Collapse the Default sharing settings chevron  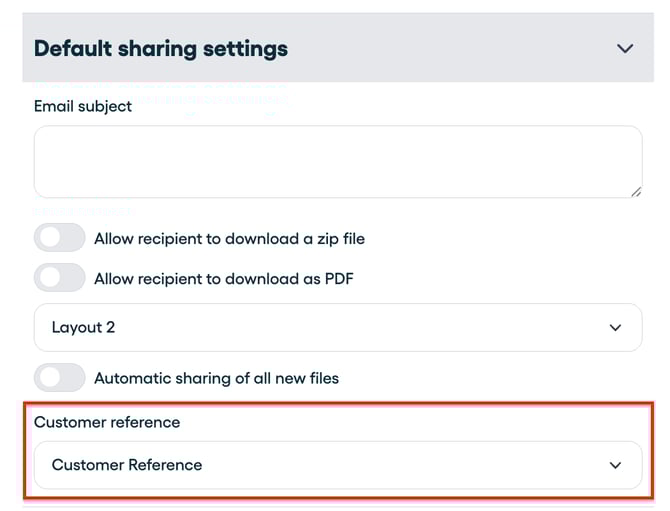point(625,48)
